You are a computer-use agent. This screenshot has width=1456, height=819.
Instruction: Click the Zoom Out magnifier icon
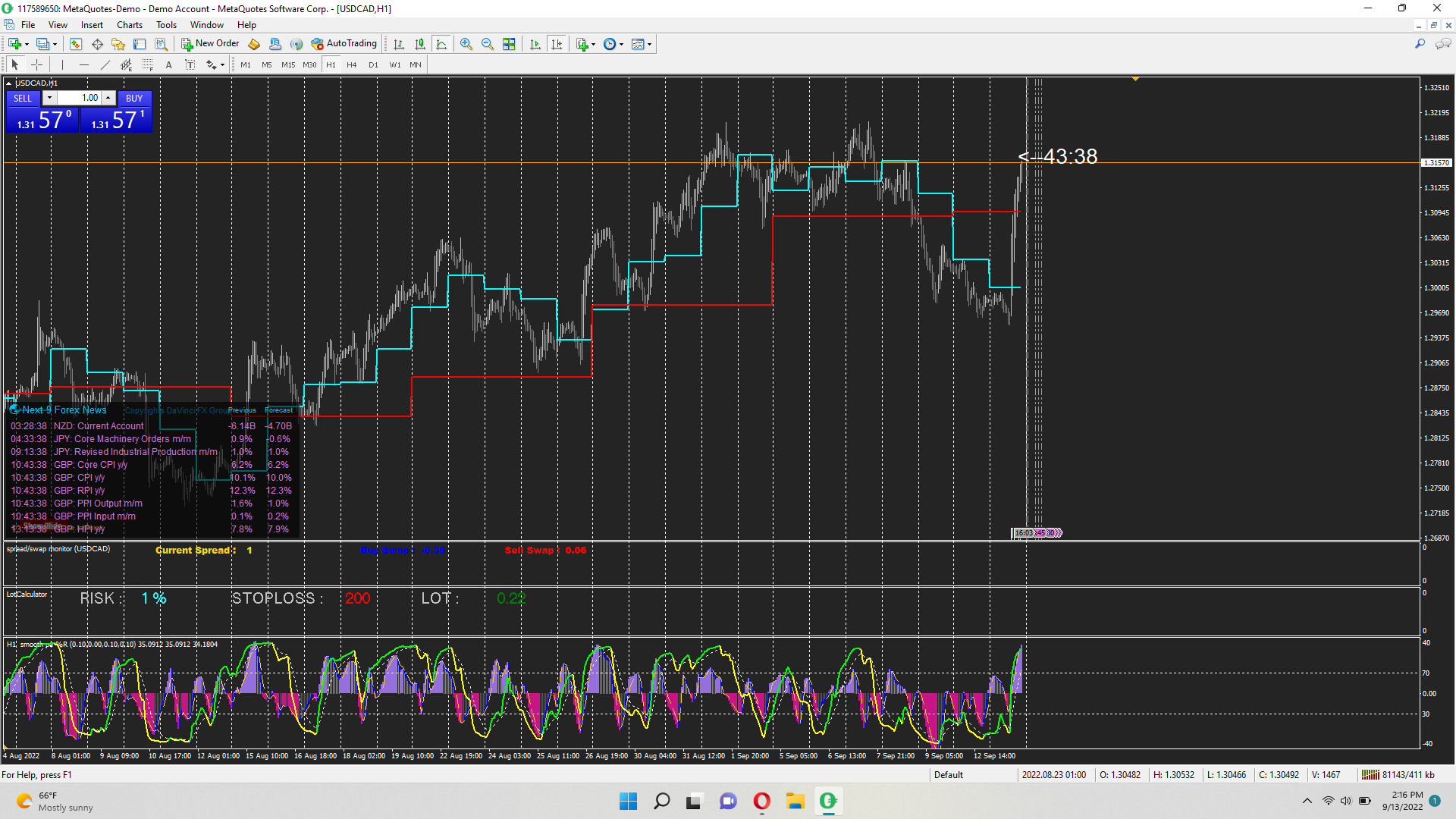[x=487, y=44]
